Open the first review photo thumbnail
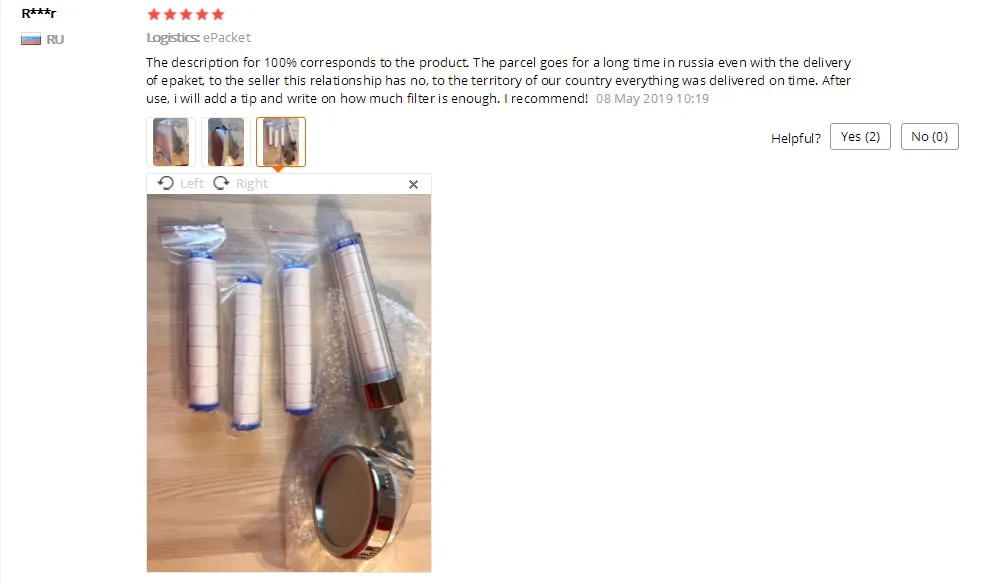 tap(171, 142)
